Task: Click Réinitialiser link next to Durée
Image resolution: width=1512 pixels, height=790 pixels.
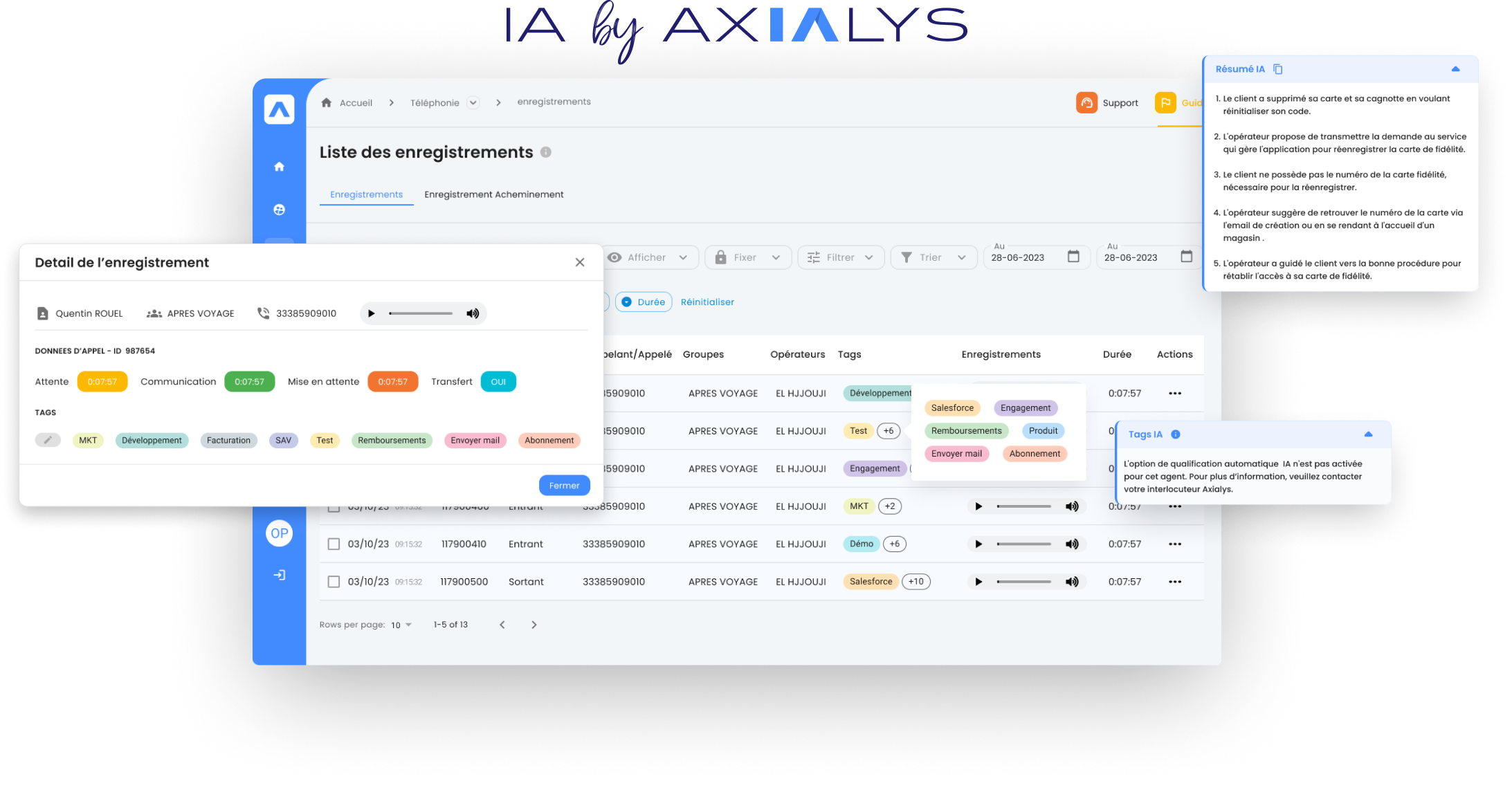Action: point(706,302)
